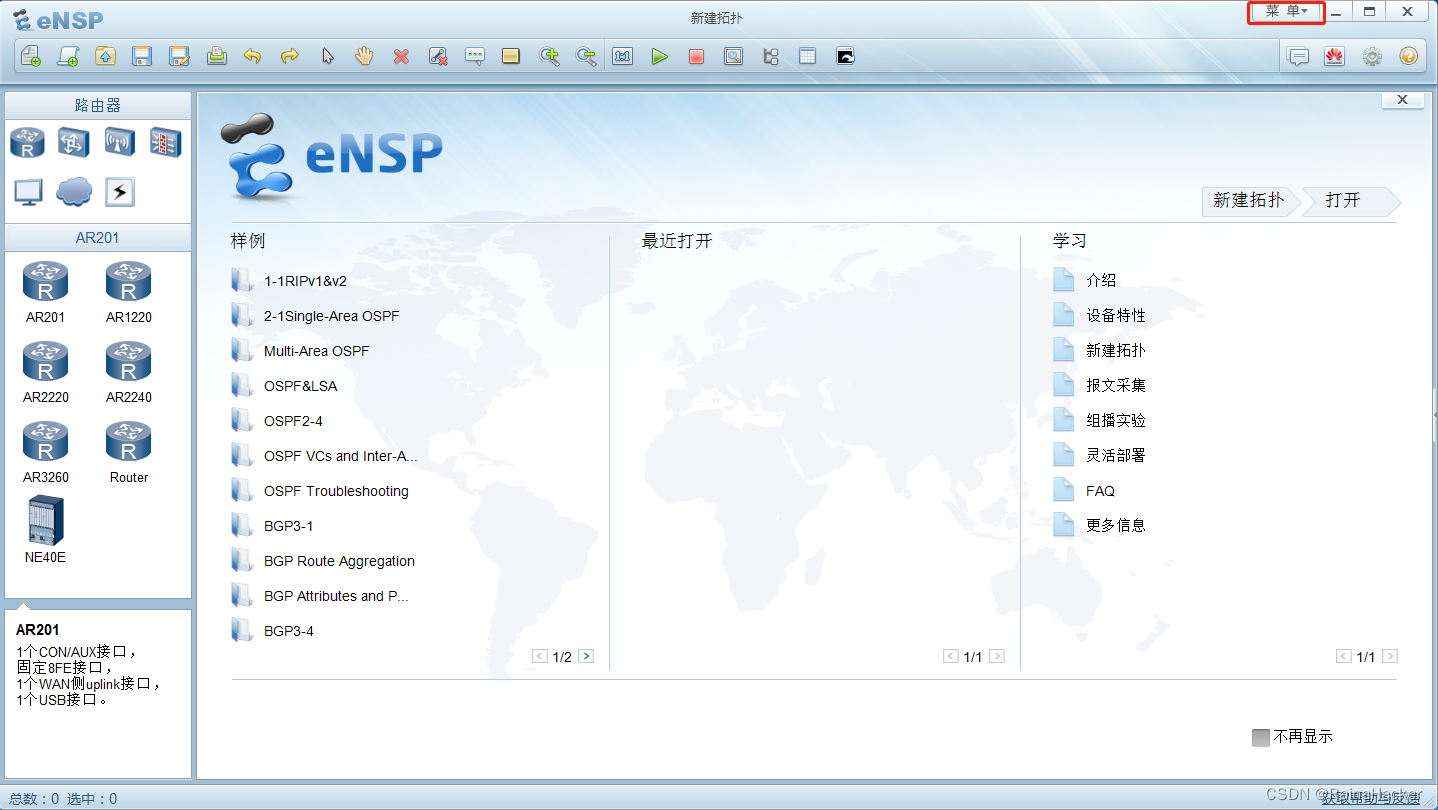Screen dimensions: 1438x810
Task: Open a saved topology file
Action: [105, 56]
